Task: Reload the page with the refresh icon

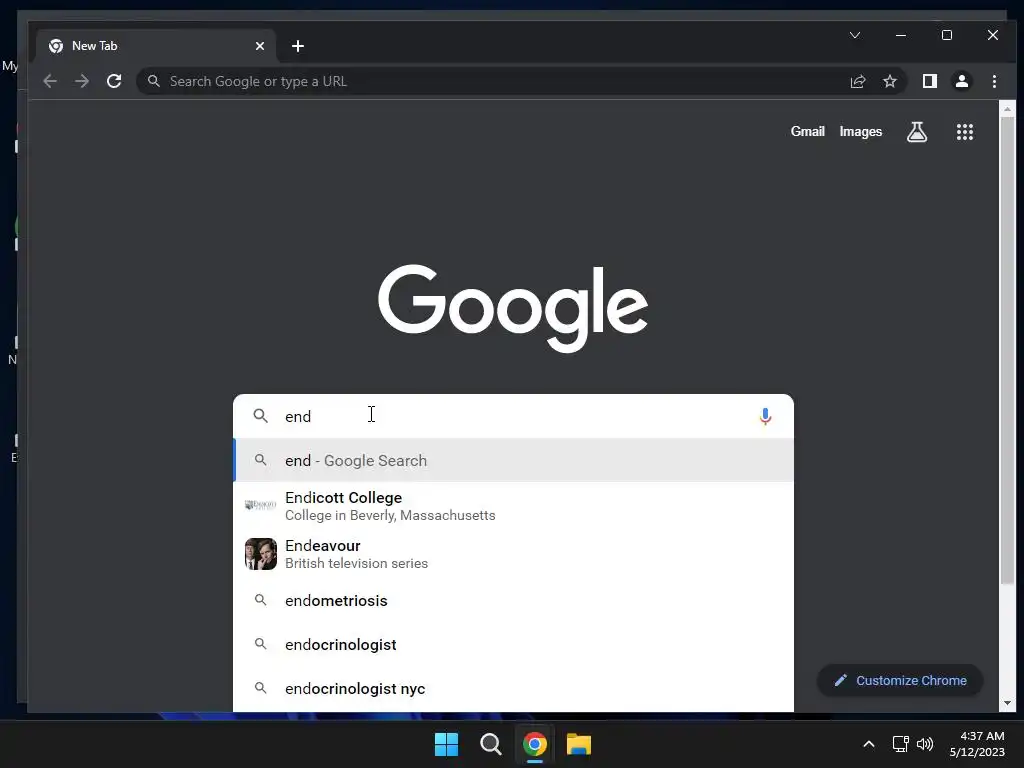Action: click(114, 81)
